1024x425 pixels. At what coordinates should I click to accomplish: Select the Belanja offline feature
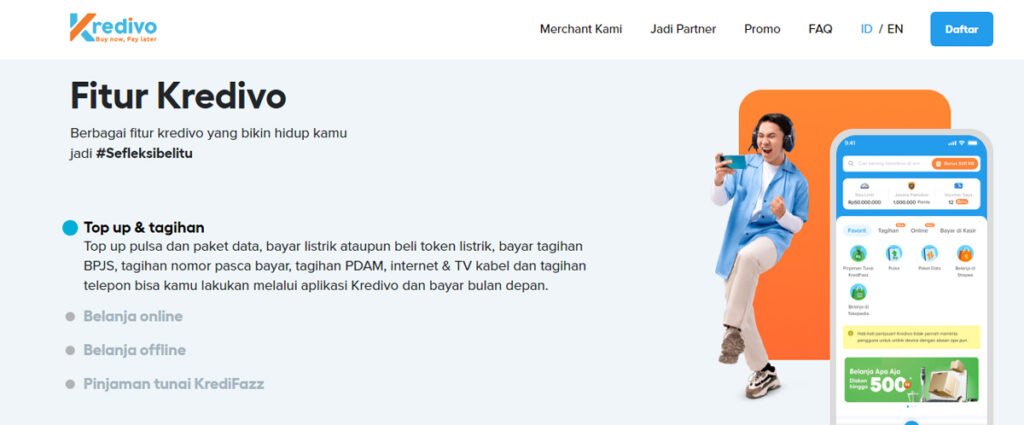click(x=135, y=350)
